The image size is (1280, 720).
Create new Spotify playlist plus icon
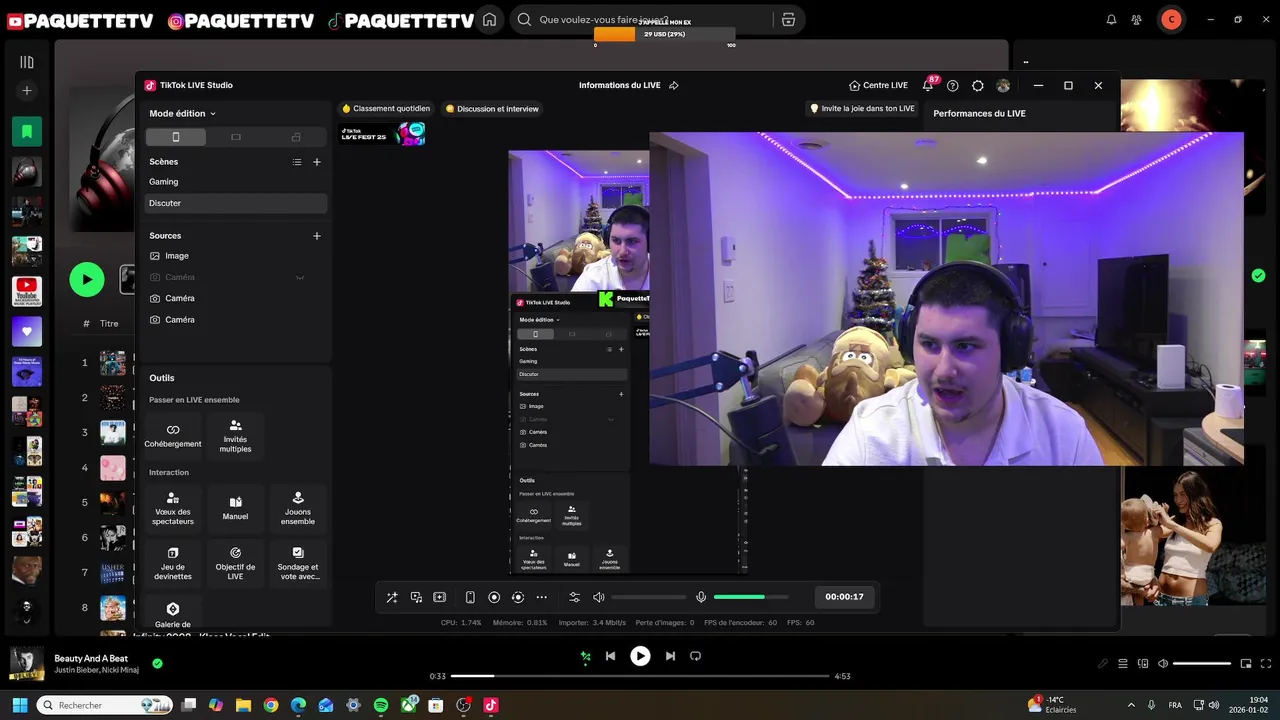tap(27, 91)
